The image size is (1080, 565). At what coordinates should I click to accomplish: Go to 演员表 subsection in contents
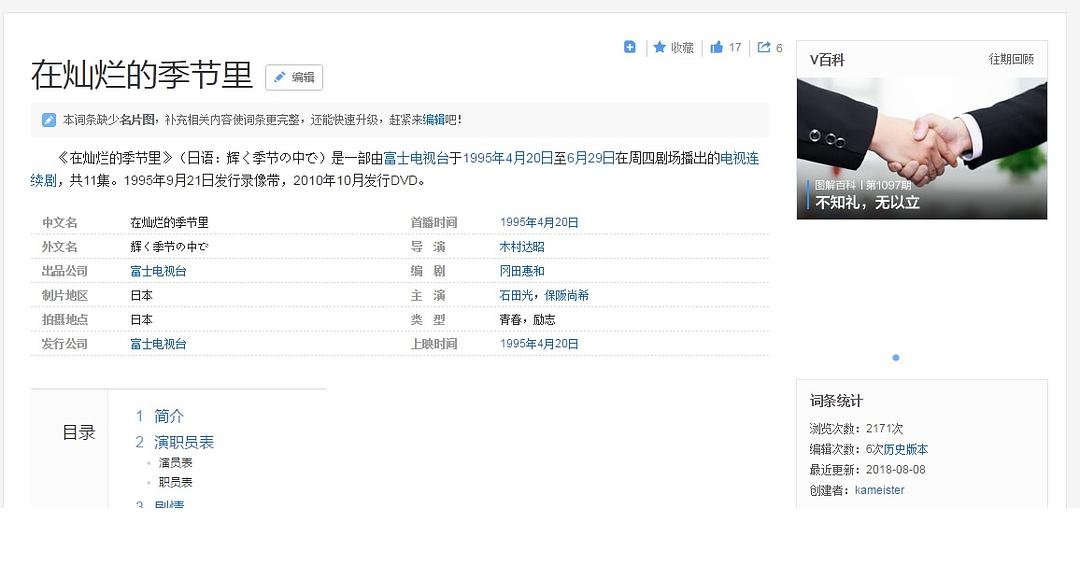click(175, 463)
